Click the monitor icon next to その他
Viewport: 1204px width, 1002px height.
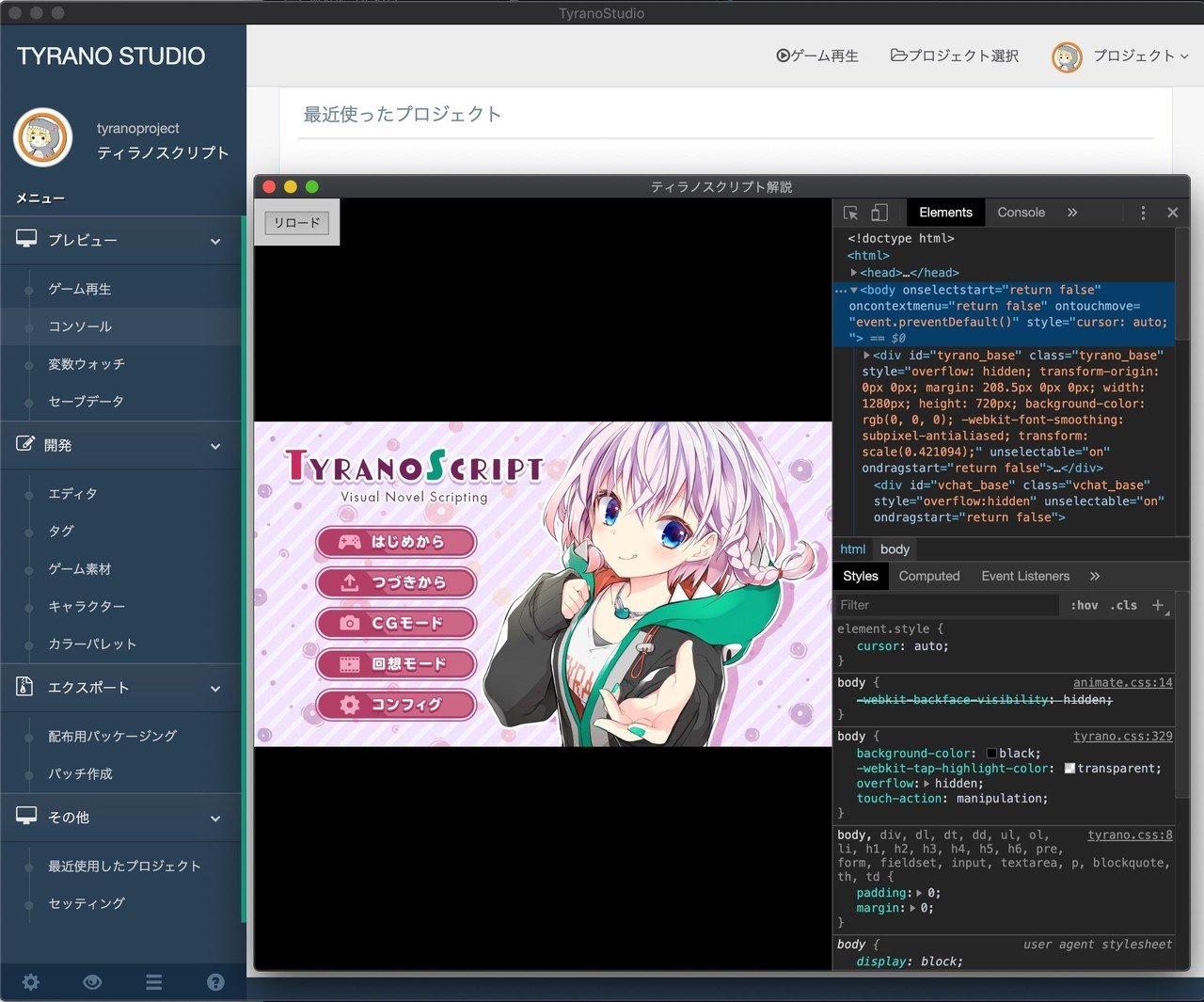pyautogui.click(x=26, y=816)
